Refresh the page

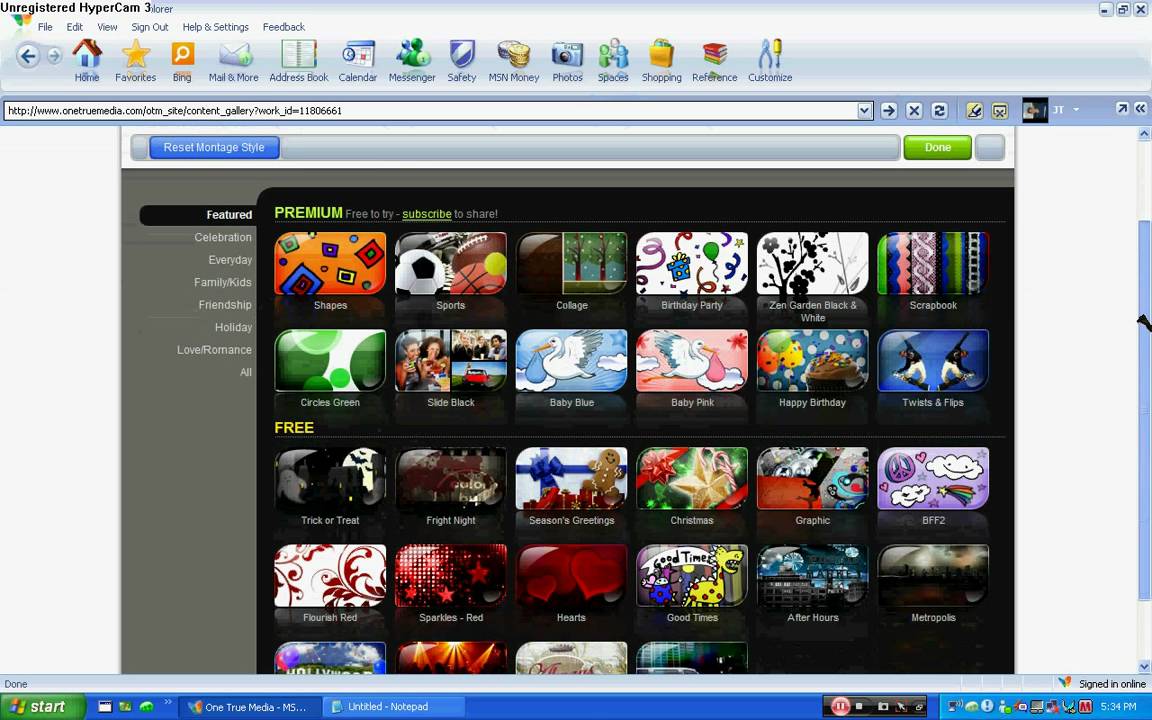point(939,111)
